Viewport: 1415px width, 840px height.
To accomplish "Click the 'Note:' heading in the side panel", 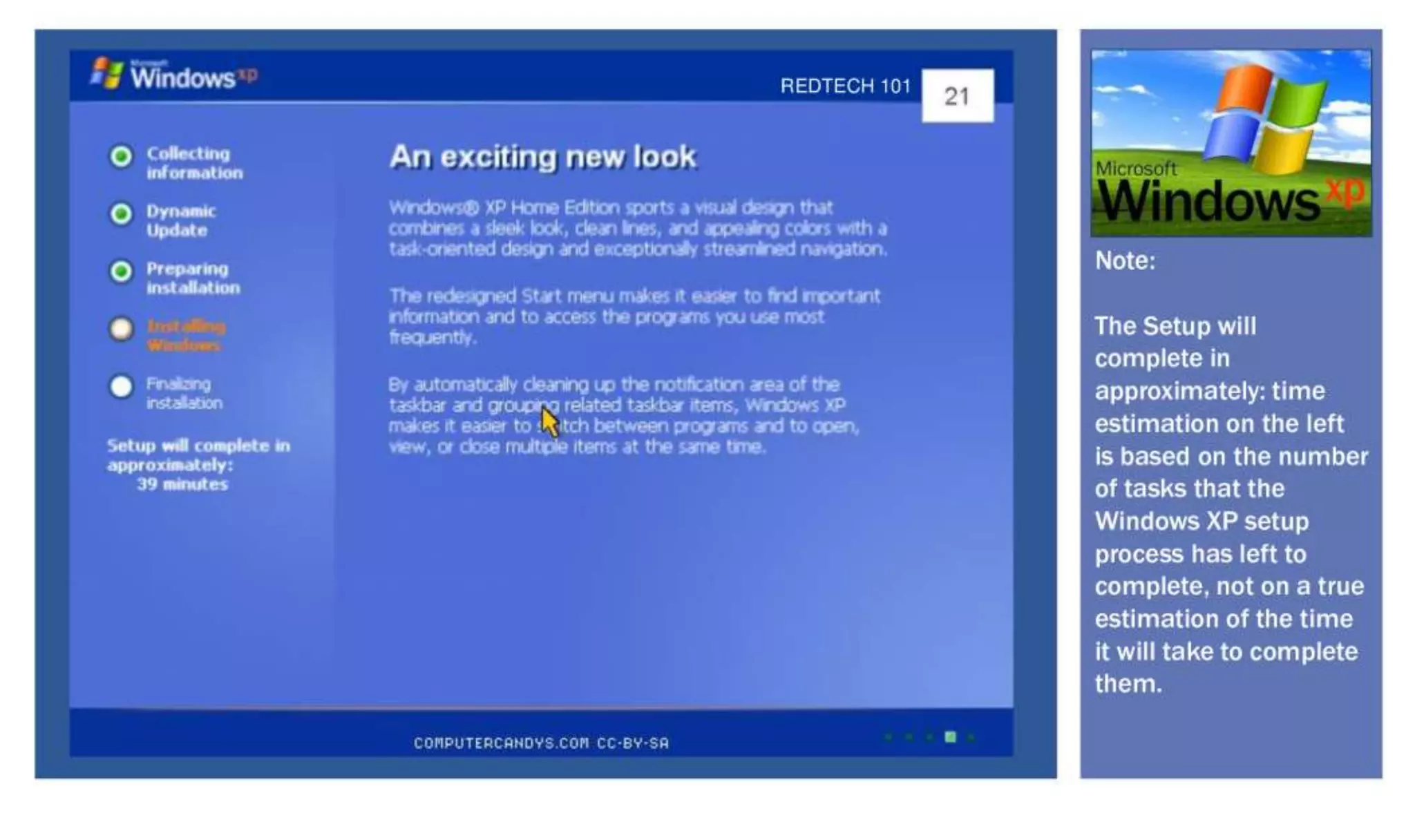I will pyautogui.click(x=1125, y=261).
